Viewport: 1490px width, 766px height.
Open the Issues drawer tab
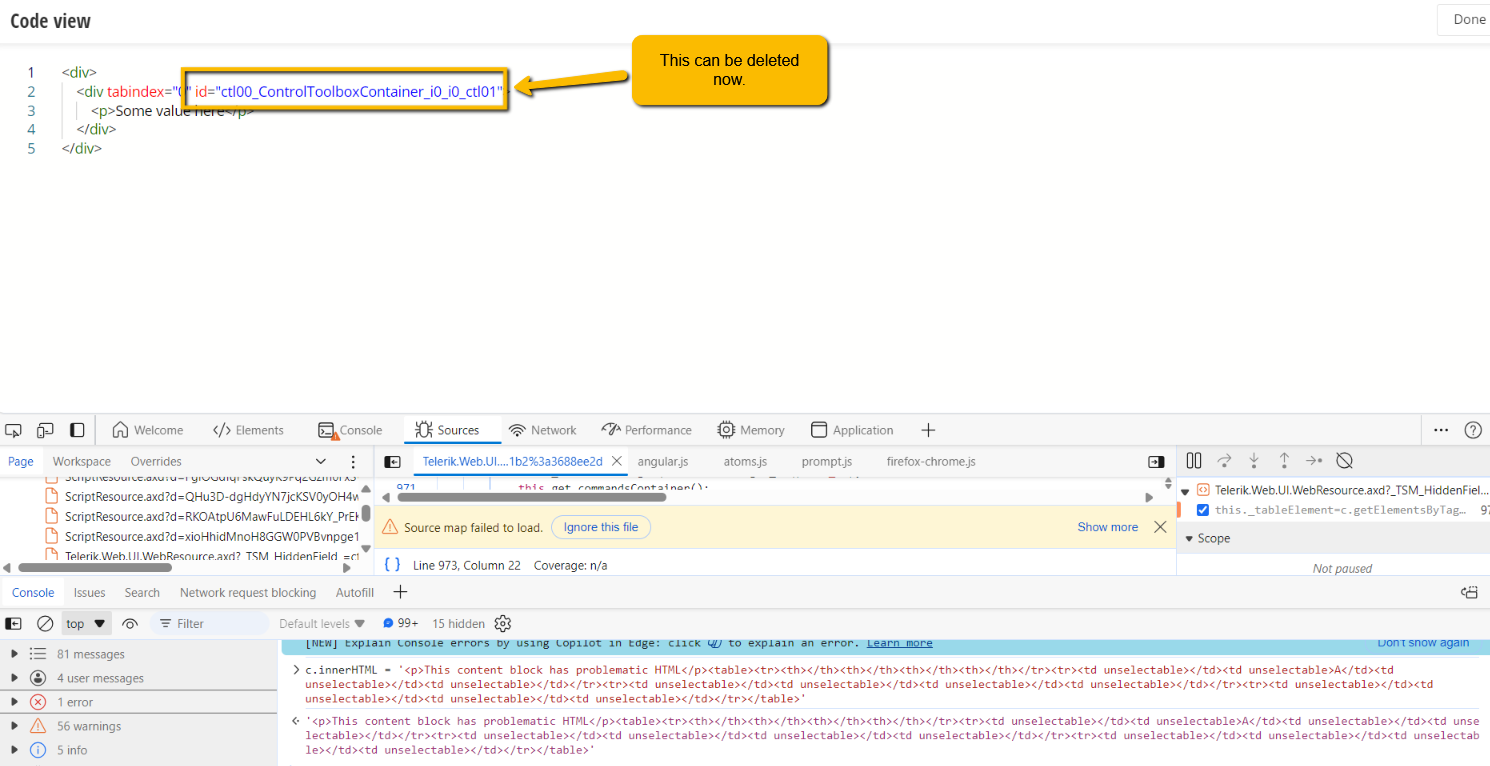pos(89,592)
